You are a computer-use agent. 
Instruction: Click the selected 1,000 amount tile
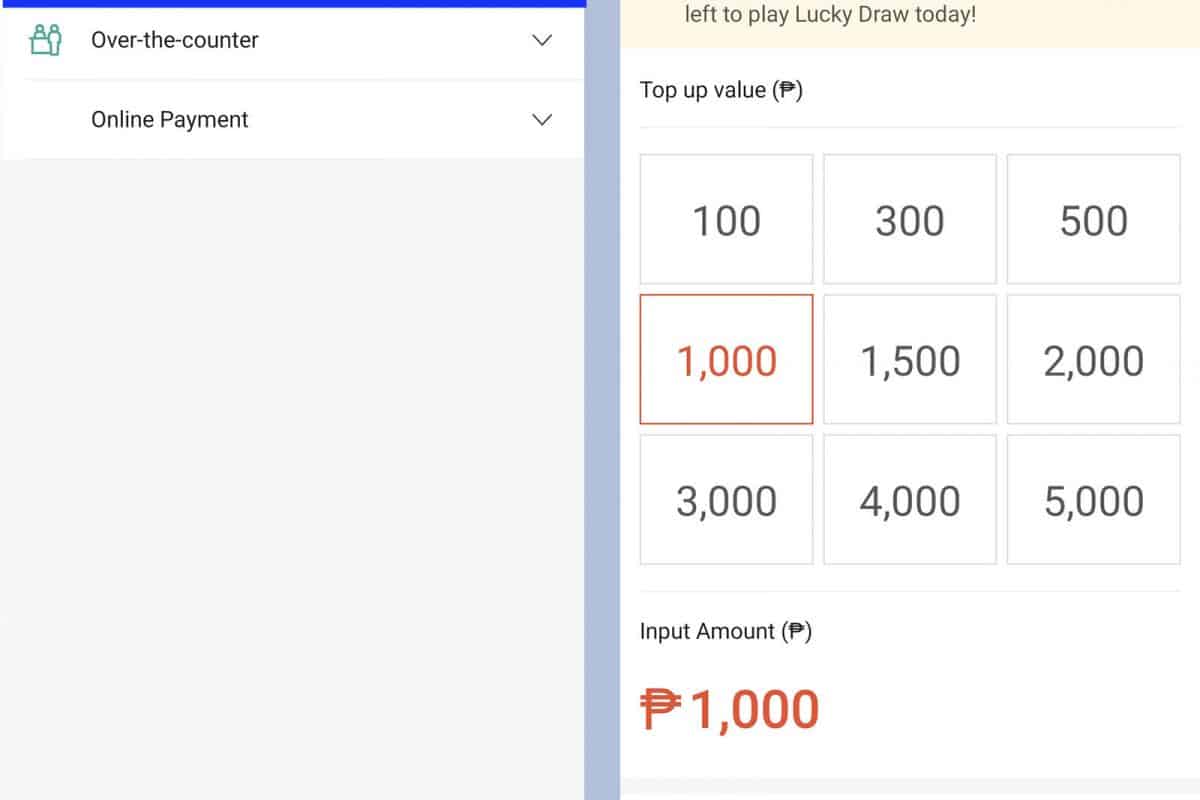(726, 360)
